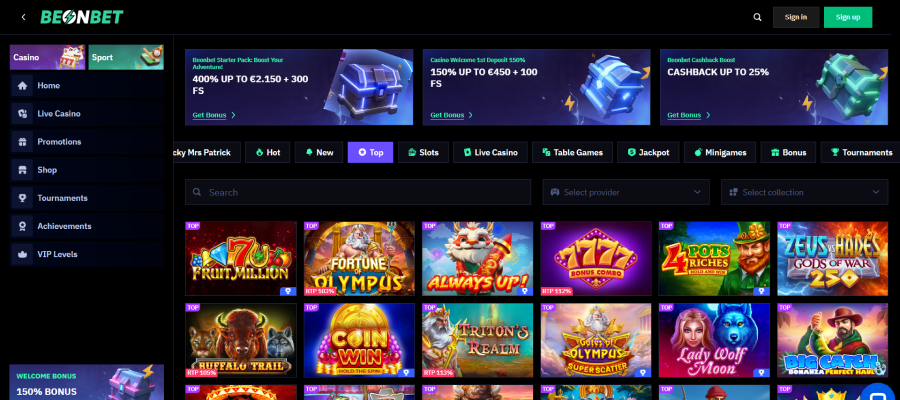Click the back arrow beside Beonbet logo
The width and height of the screenshot is (900, 400).
(x=24, y=17)
